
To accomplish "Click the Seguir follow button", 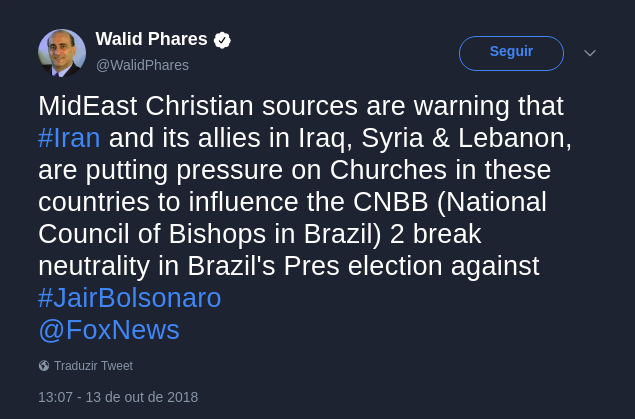I will tap(511, 53).
